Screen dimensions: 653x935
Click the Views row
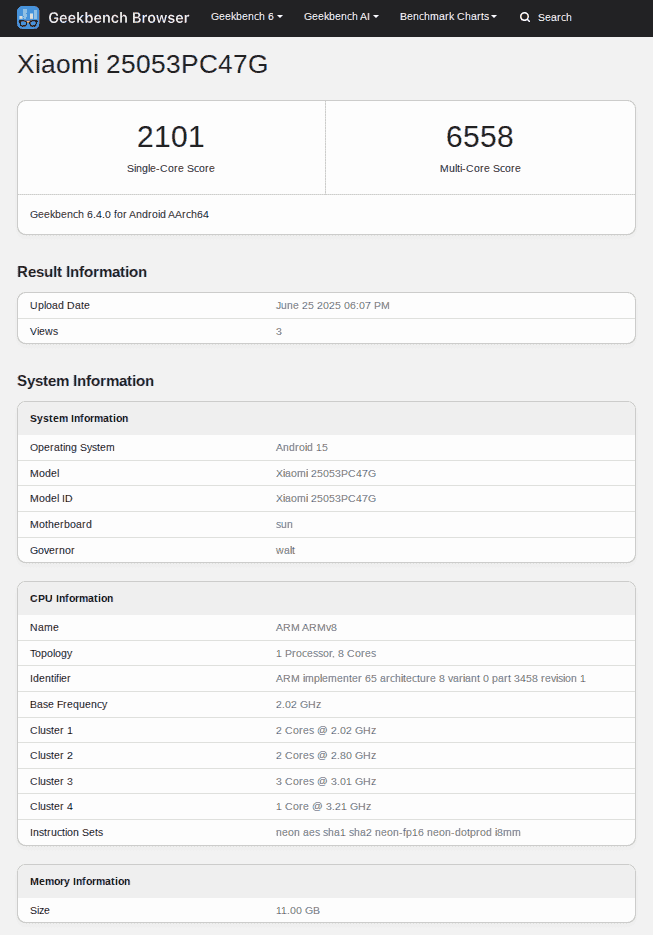coord(326,331)
